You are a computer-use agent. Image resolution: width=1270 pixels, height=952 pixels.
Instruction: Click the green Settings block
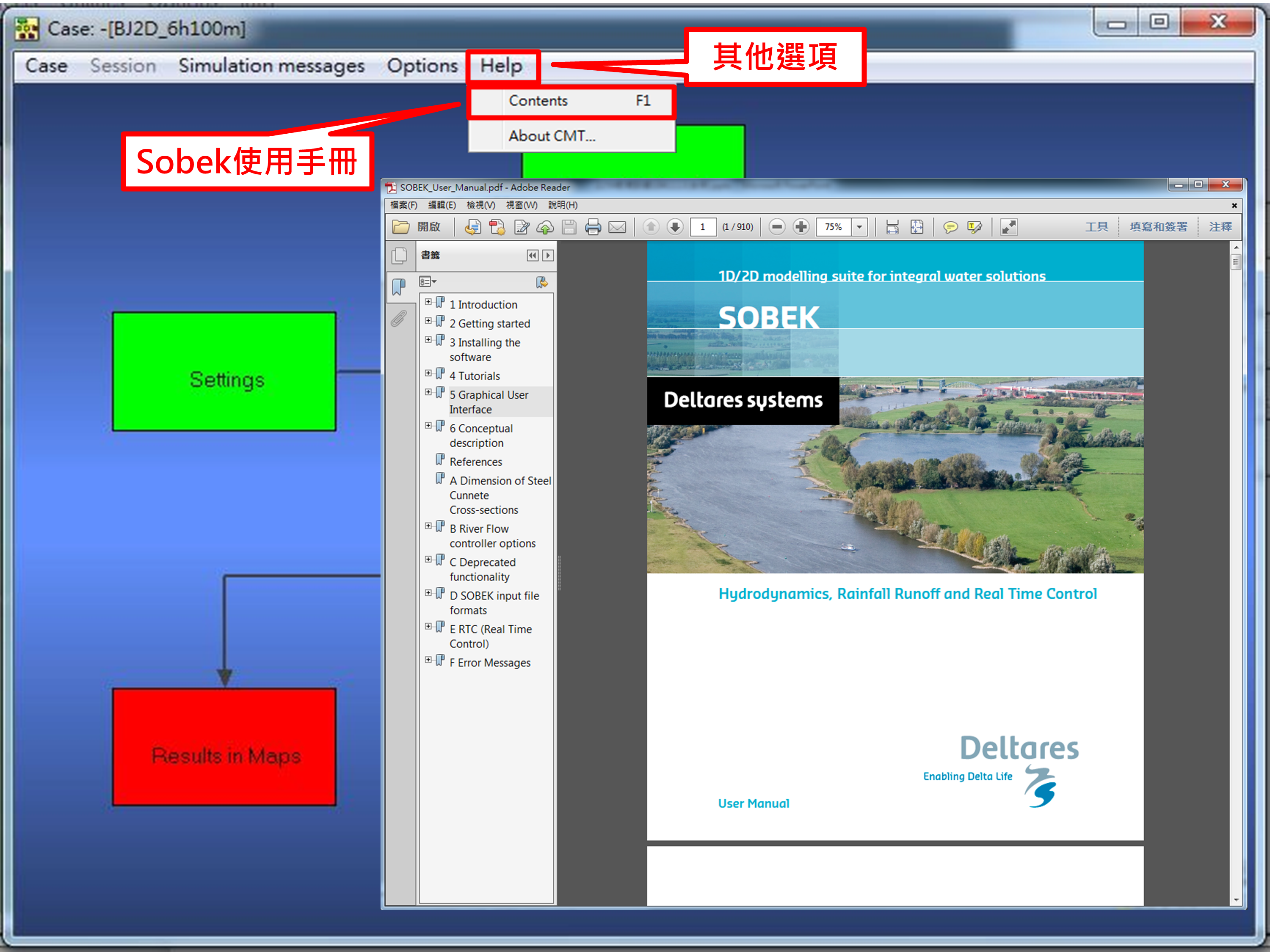pyautogui.click(x=224, y=372)
